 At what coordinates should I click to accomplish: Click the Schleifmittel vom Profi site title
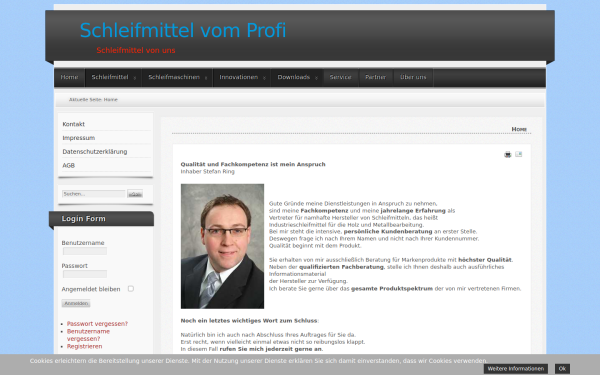point(183,30)
